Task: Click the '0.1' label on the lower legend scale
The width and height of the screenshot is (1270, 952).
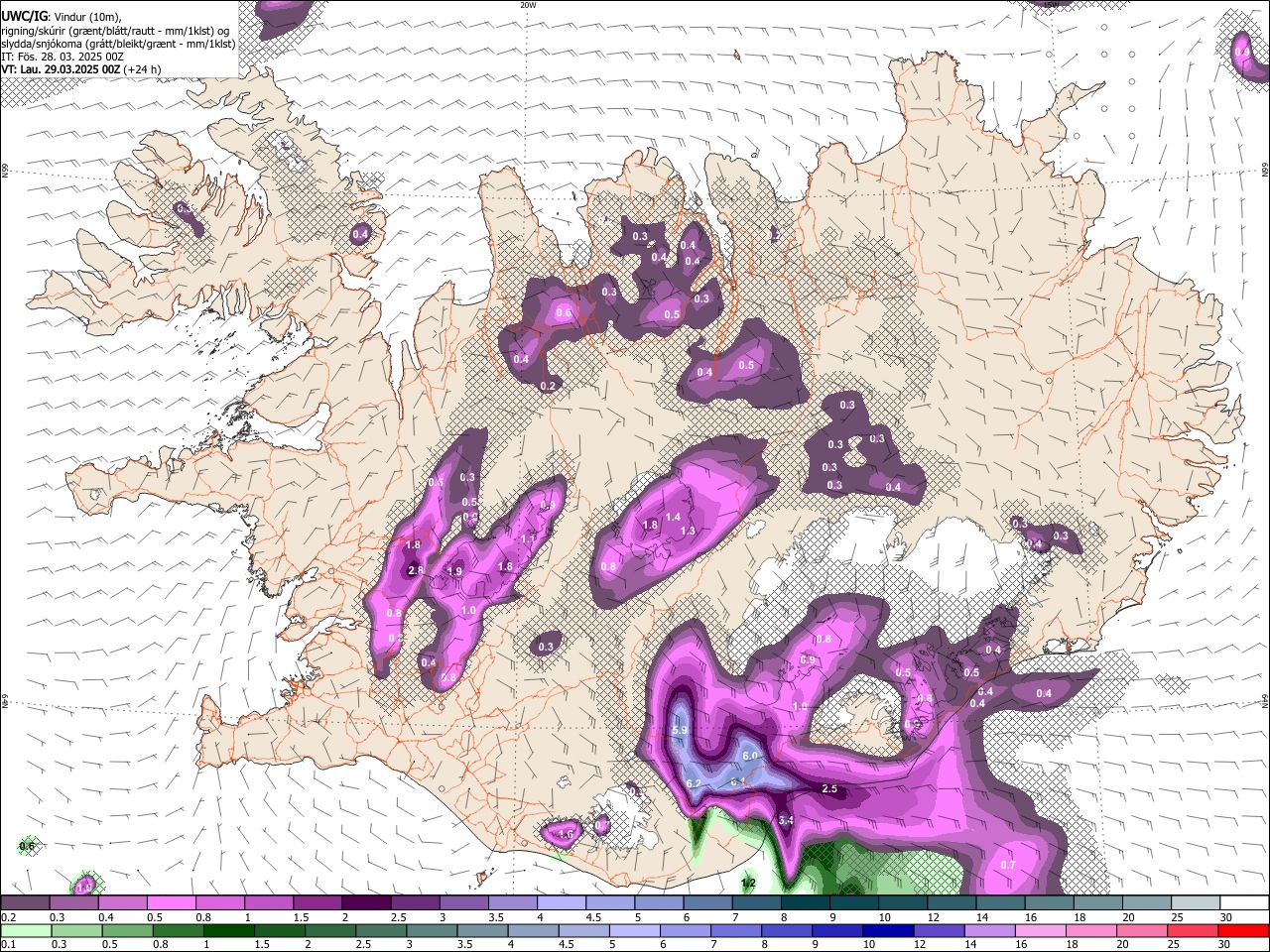Action: [x=9, y=945]
